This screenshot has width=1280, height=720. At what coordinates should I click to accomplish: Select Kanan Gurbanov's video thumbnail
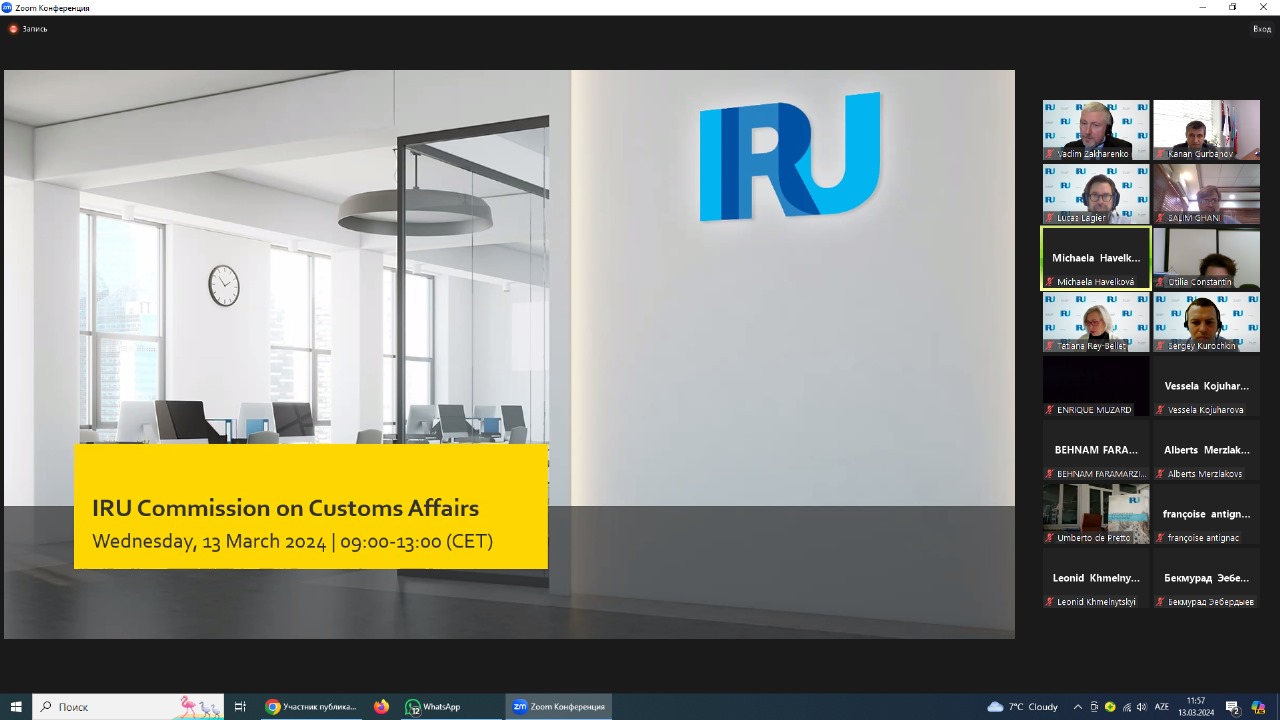[x=1206, y=130]
